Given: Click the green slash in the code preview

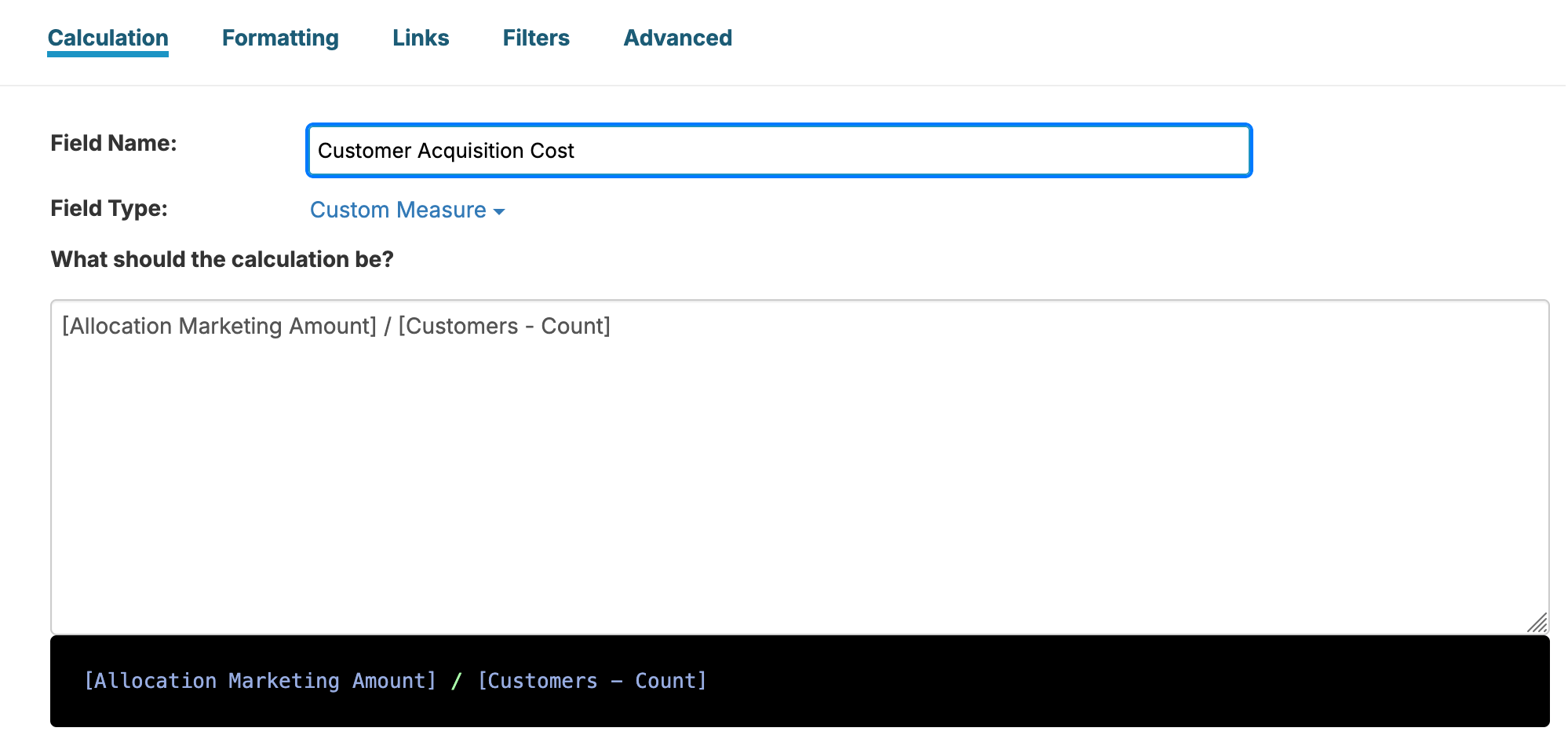Looking at the screenshot, I should (x=455, y=681).
